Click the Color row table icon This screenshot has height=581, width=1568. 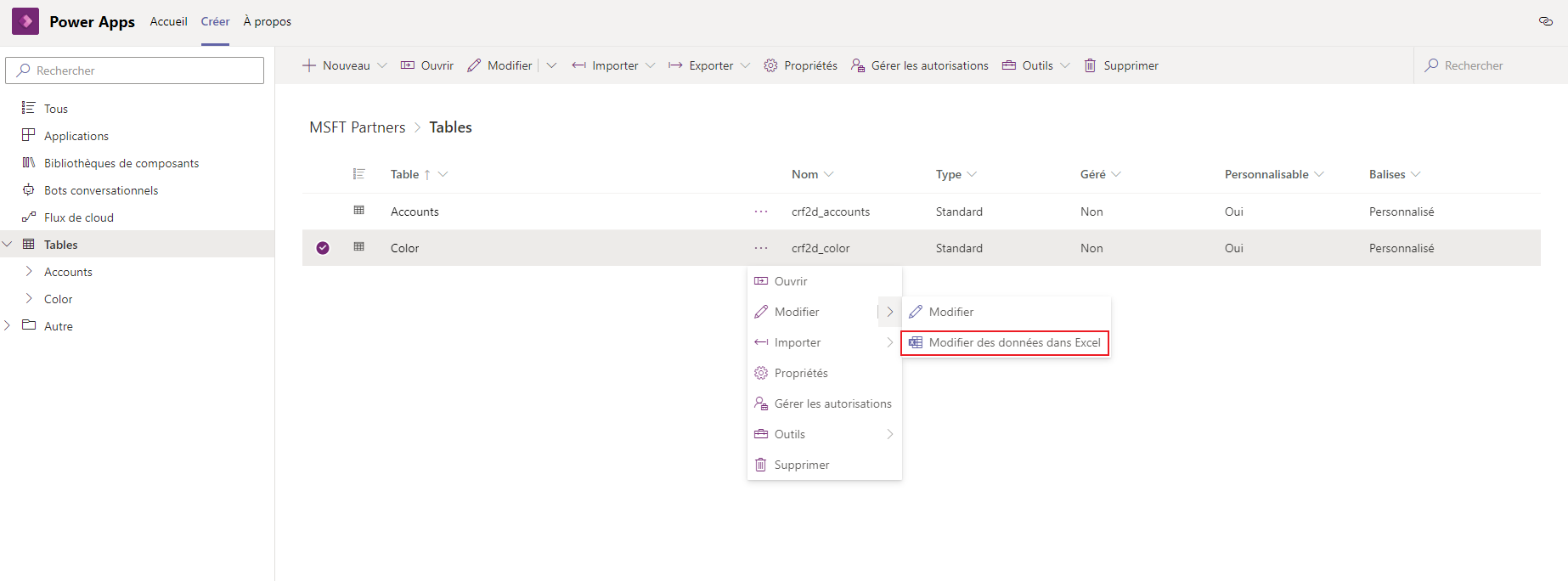pos(359,247)
